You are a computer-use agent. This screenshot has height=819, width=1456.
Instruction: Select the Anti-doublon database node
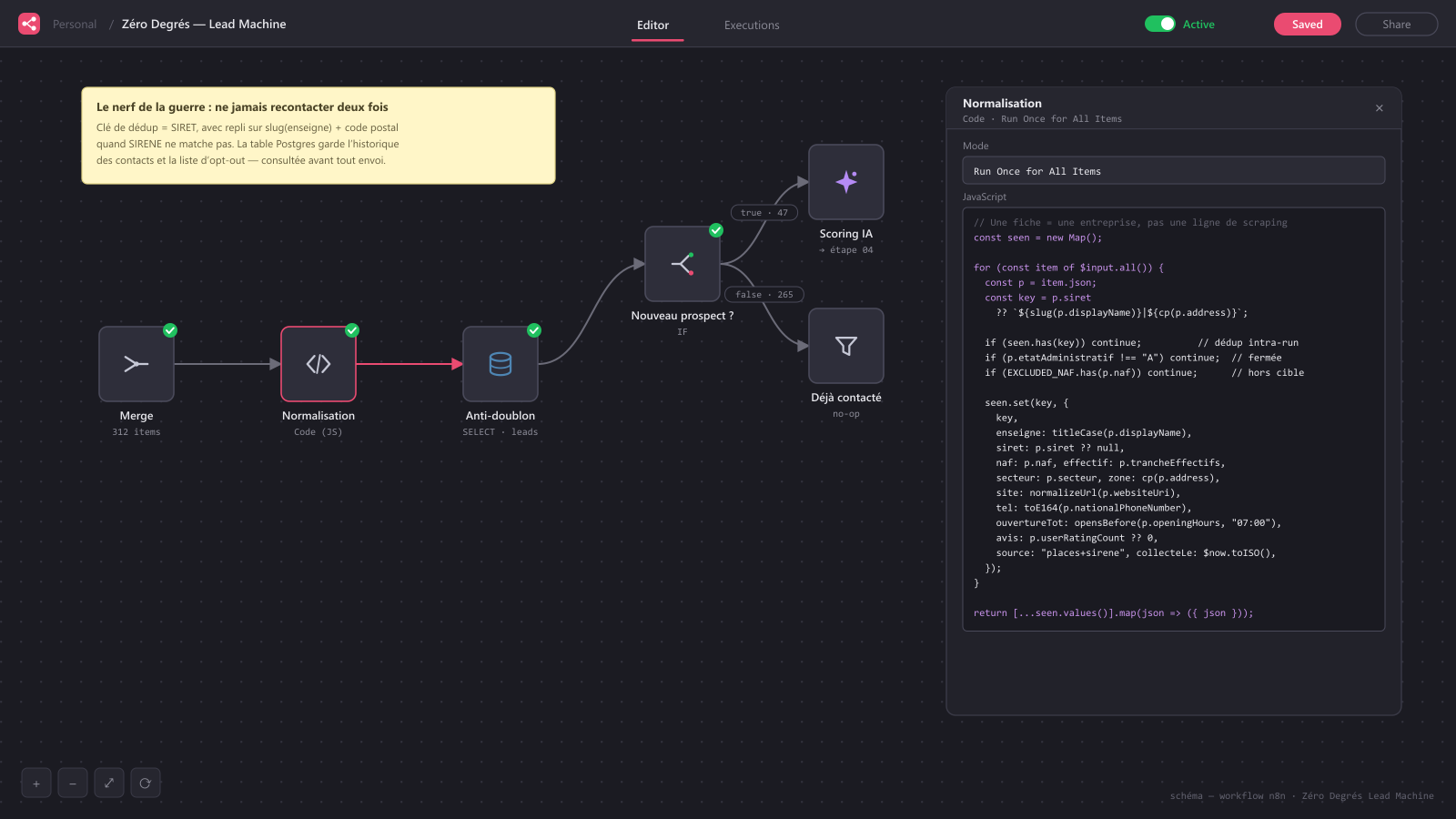tap(500, 364)
